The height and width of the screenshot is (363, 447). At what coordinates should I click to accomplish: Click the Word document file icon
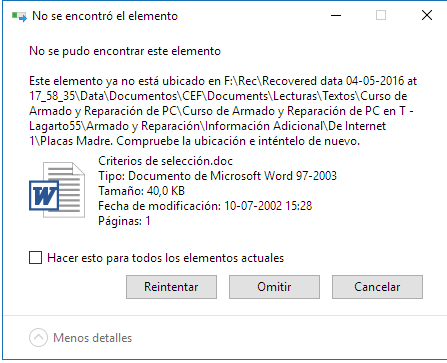pyautogui.click(x=57, y=190)
